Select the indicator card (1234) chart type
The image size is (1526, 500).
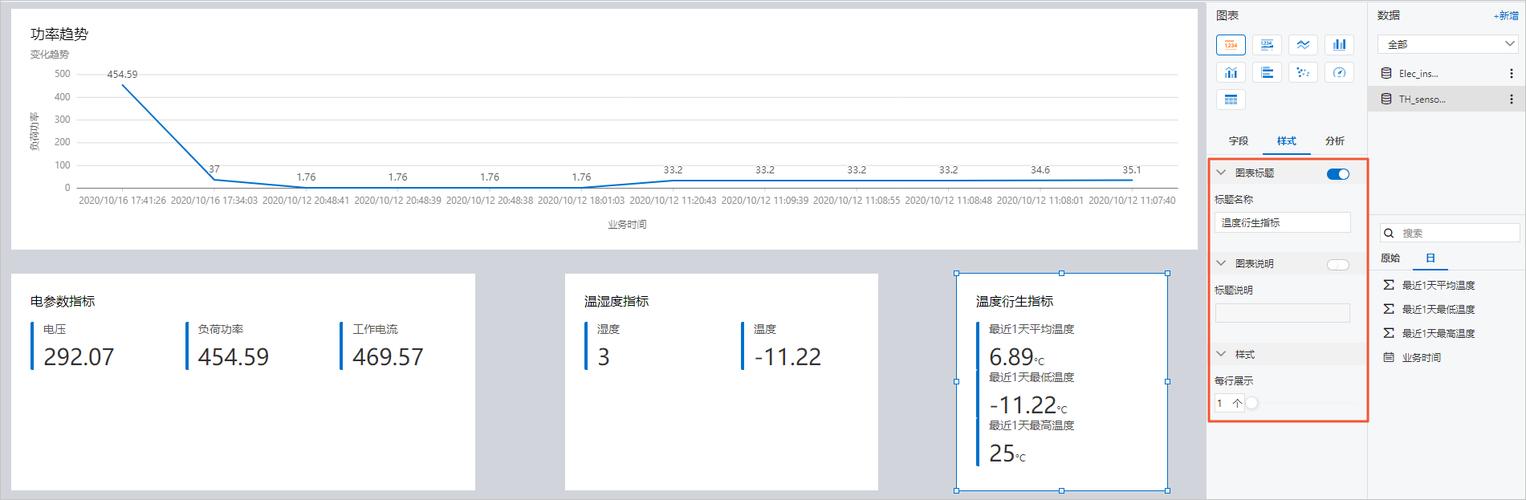(1230, 44)
